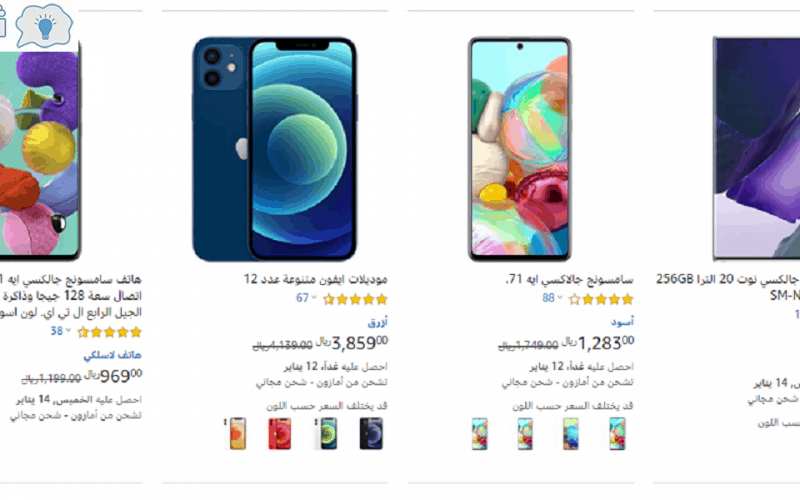Select the black iPhone 12 color swatch
The height and width of the screenshot is (500, 800).
[371, 434]
